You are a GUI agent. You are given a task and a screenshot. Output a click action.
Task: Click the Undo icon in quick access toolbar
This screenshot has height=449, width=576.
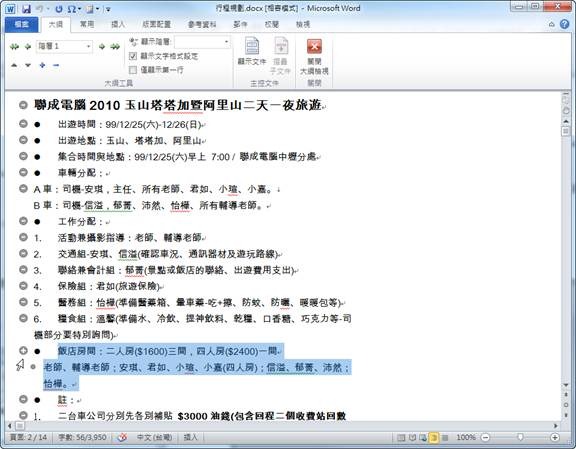pos(41,8)
